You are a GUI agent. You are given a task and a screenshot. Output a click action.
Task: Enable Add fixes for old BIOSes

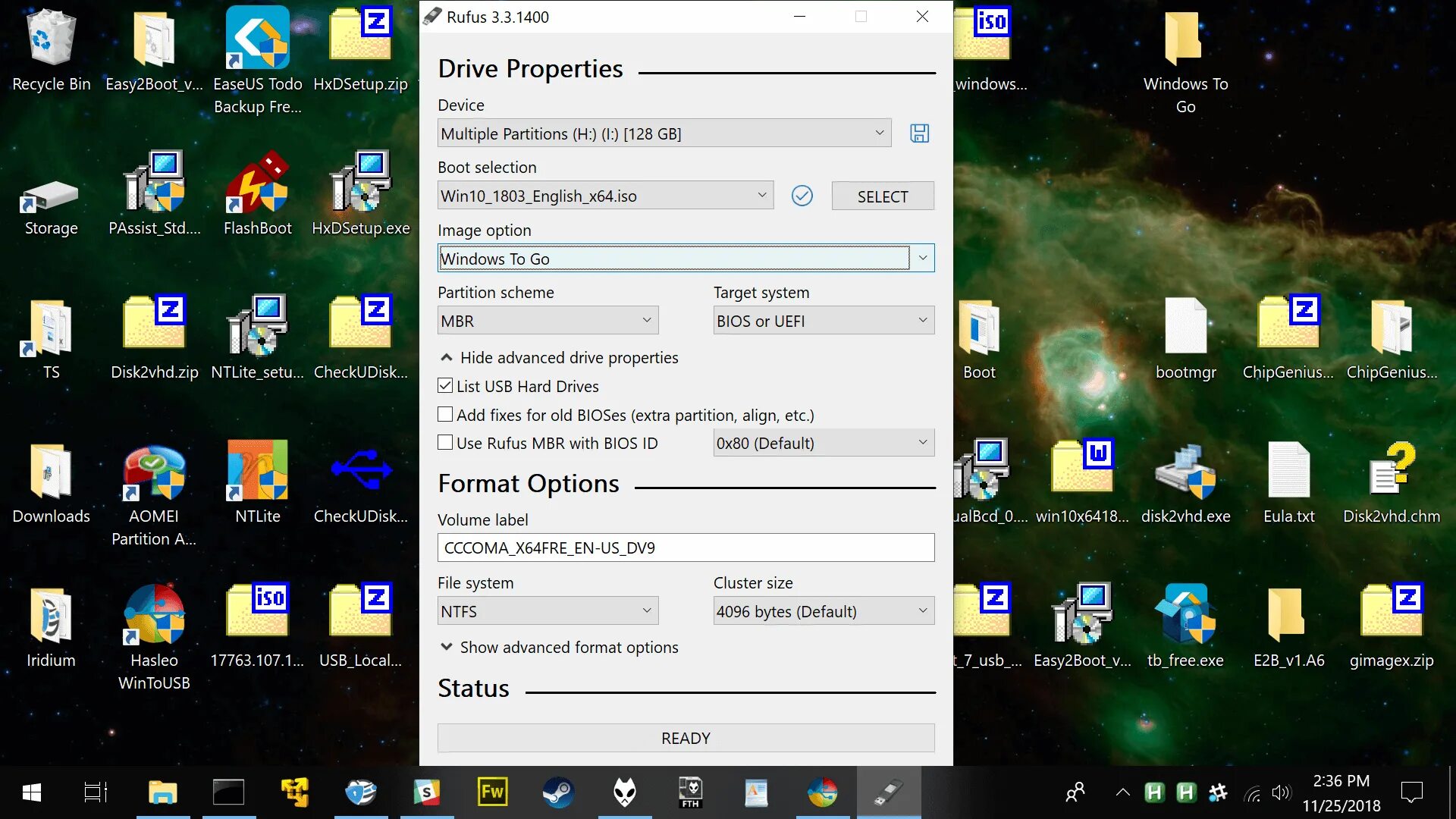coord(445,415)
